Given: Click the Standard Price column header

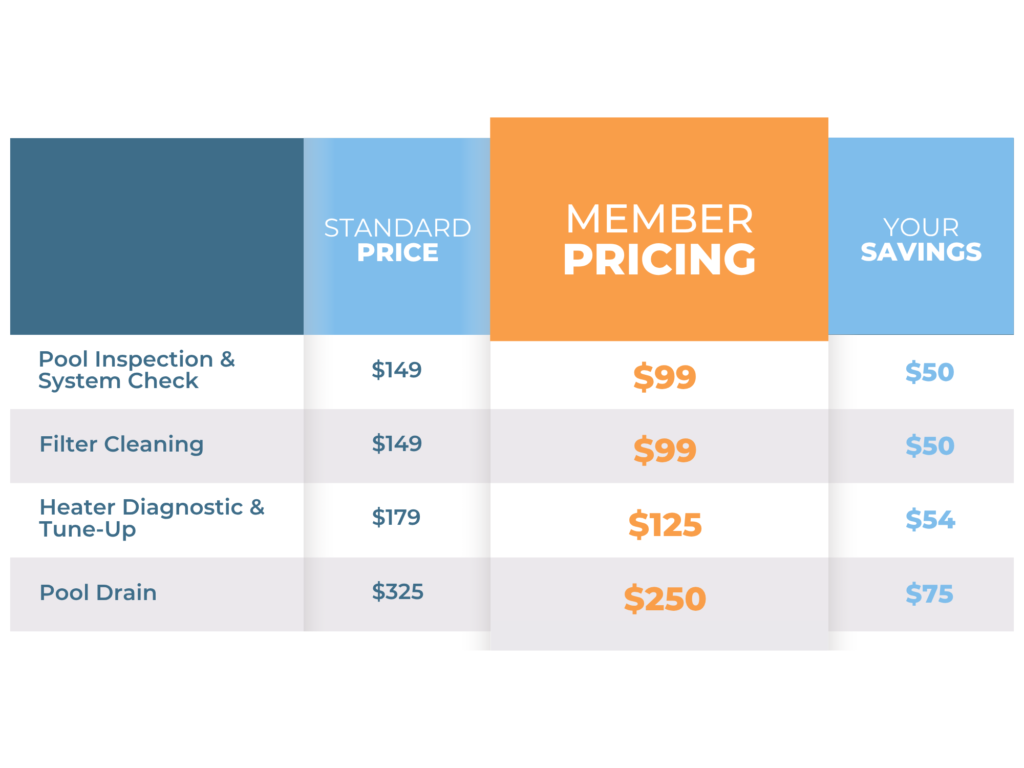Looking at the screenshot, I should 397,240.
